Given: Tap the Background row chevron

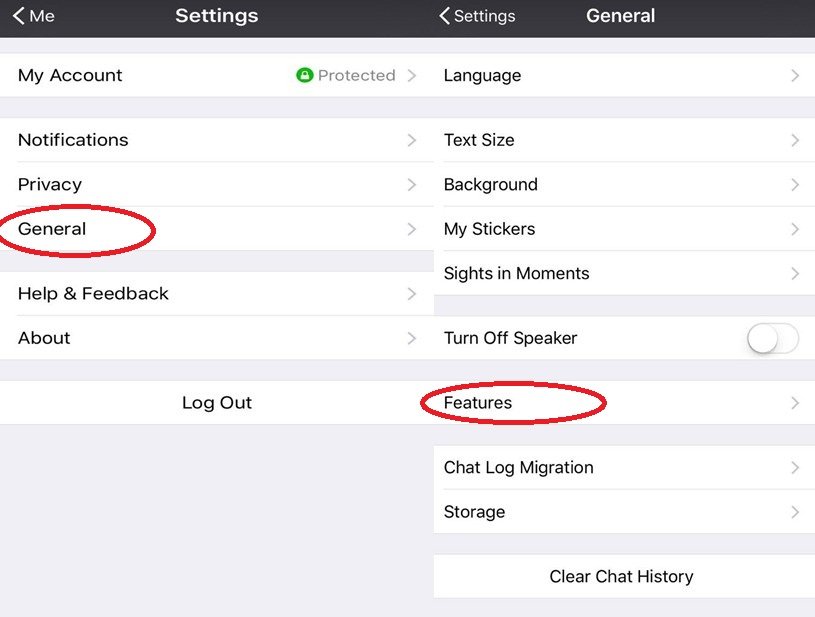Looking at the screenshot, I should click(795, 184).
